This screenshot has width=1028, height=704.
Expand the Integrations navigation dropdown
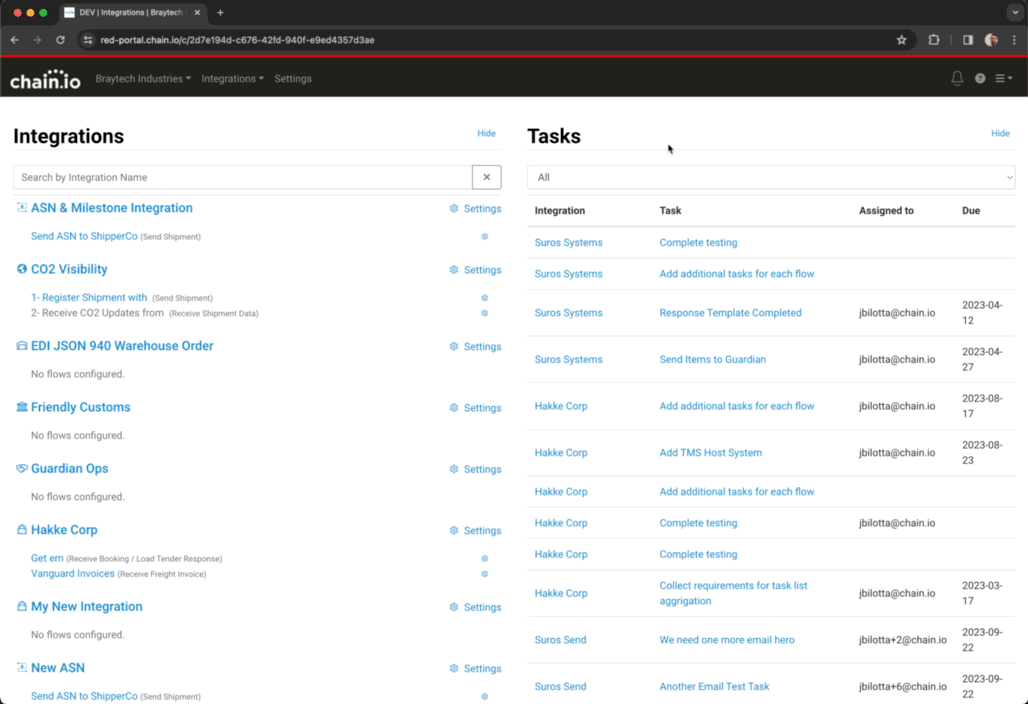[232, 78]
